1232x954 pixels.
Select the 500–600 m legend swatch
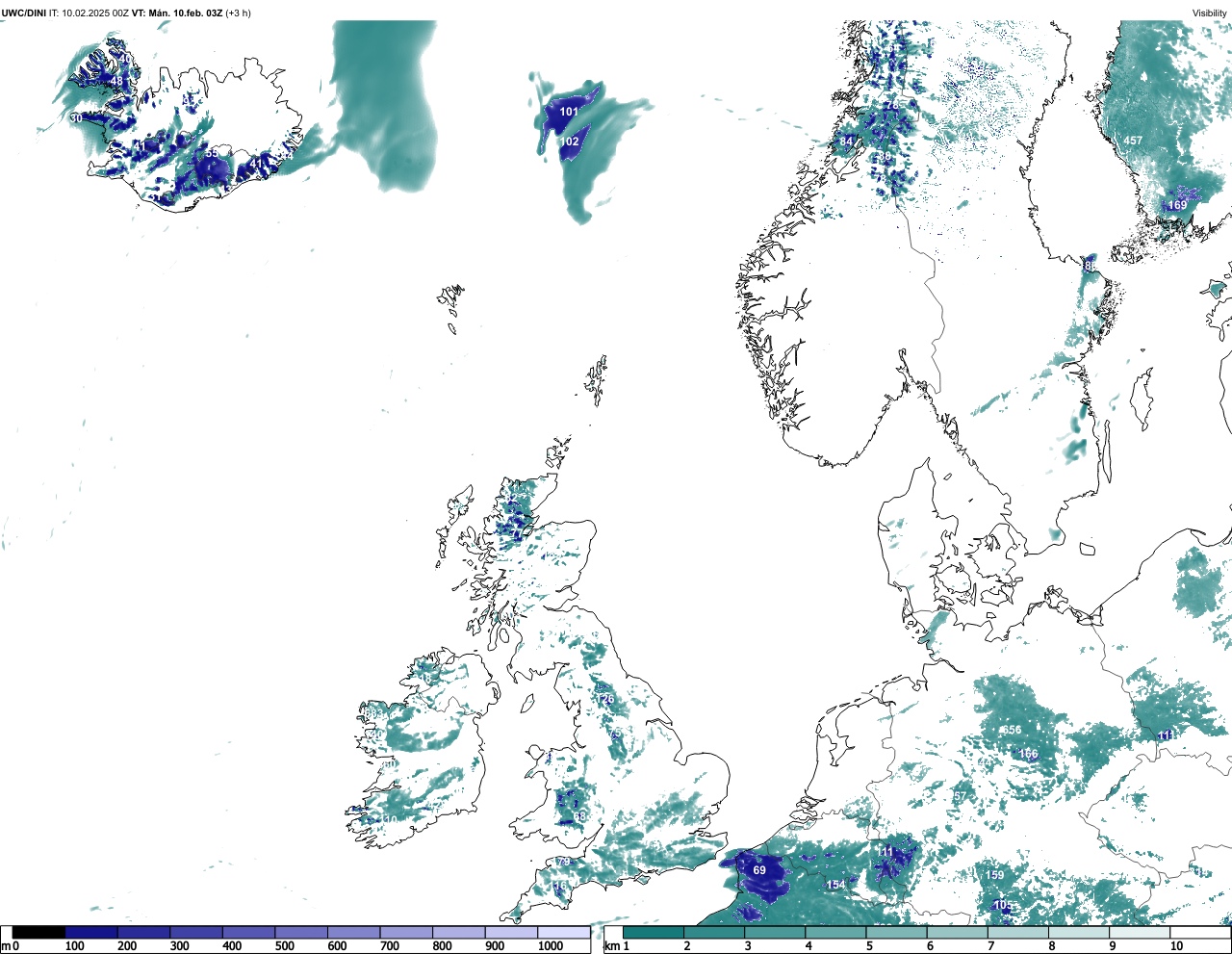coord(301,933)
